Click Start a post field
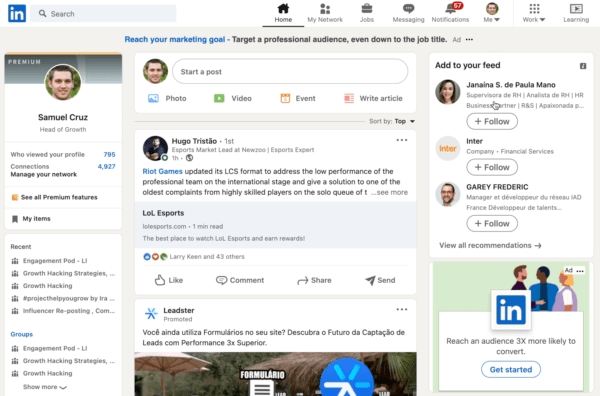This screenshot has height=396, width=600. [x=290, y=72]
